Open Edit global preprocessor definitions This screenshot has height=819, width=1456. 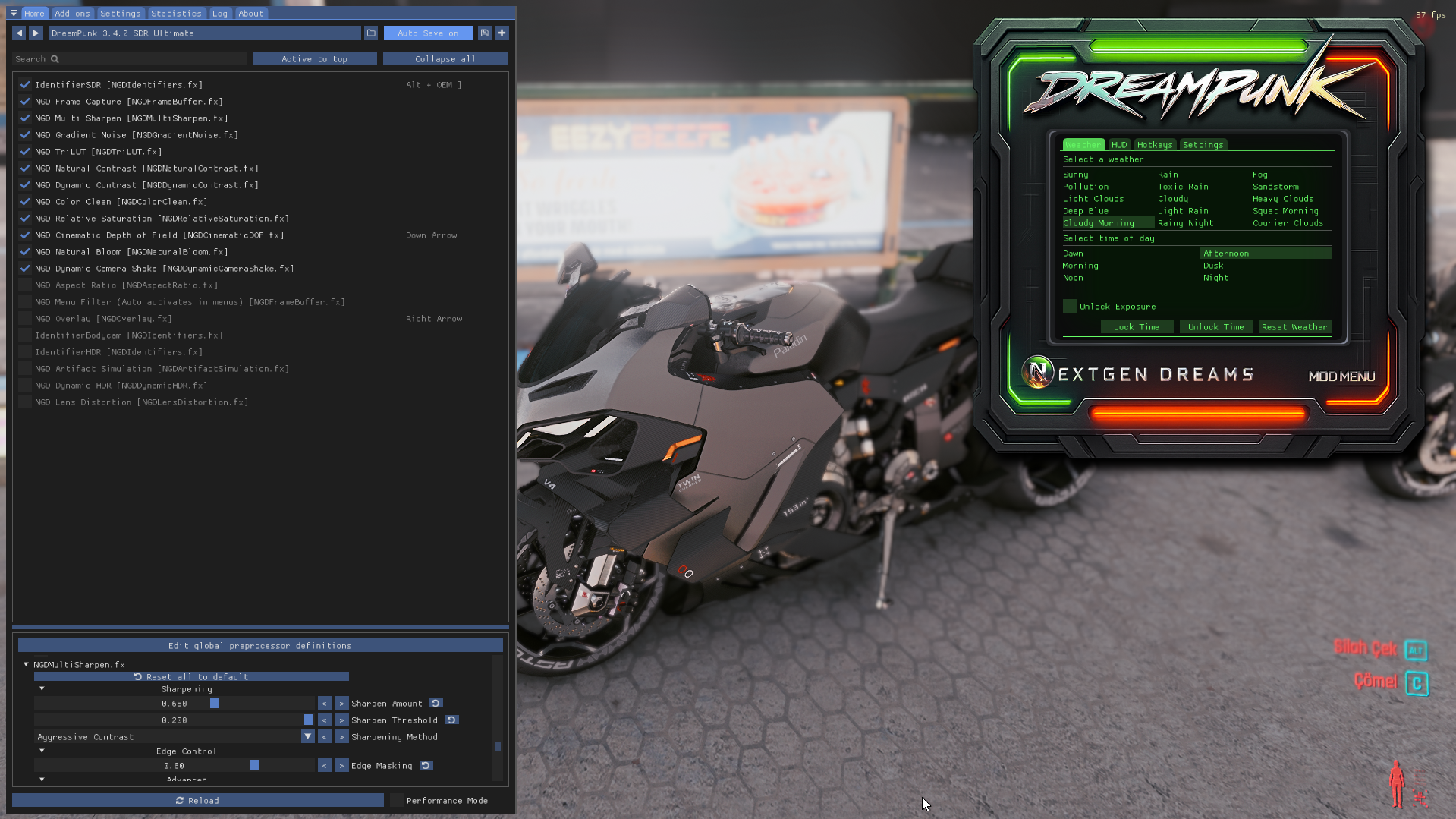(x=260, y=646)
